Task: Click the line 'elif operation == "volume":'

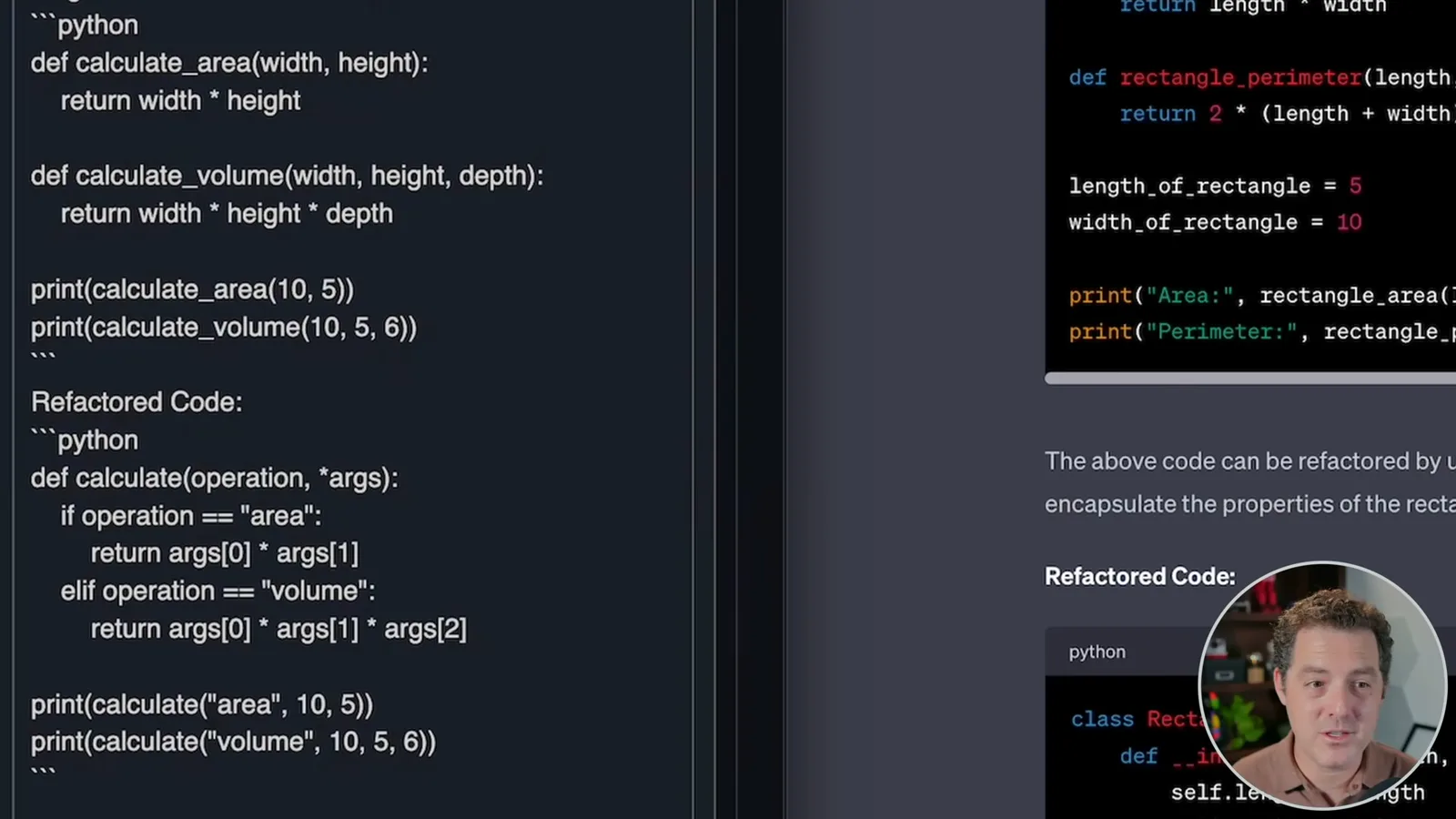Action: 217,591
